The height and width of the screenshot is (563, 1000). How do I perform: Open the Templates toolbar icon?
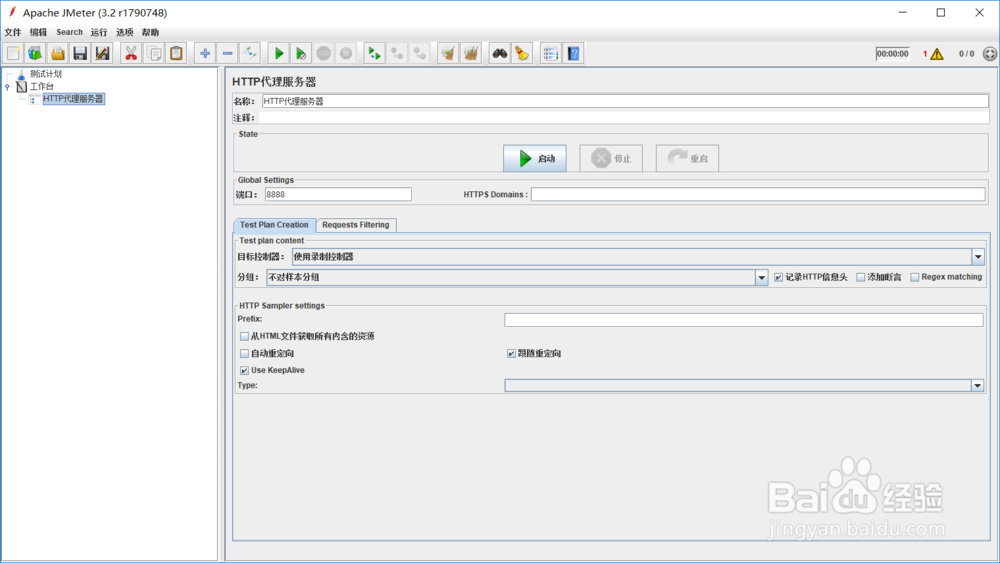tap(35, 54)
